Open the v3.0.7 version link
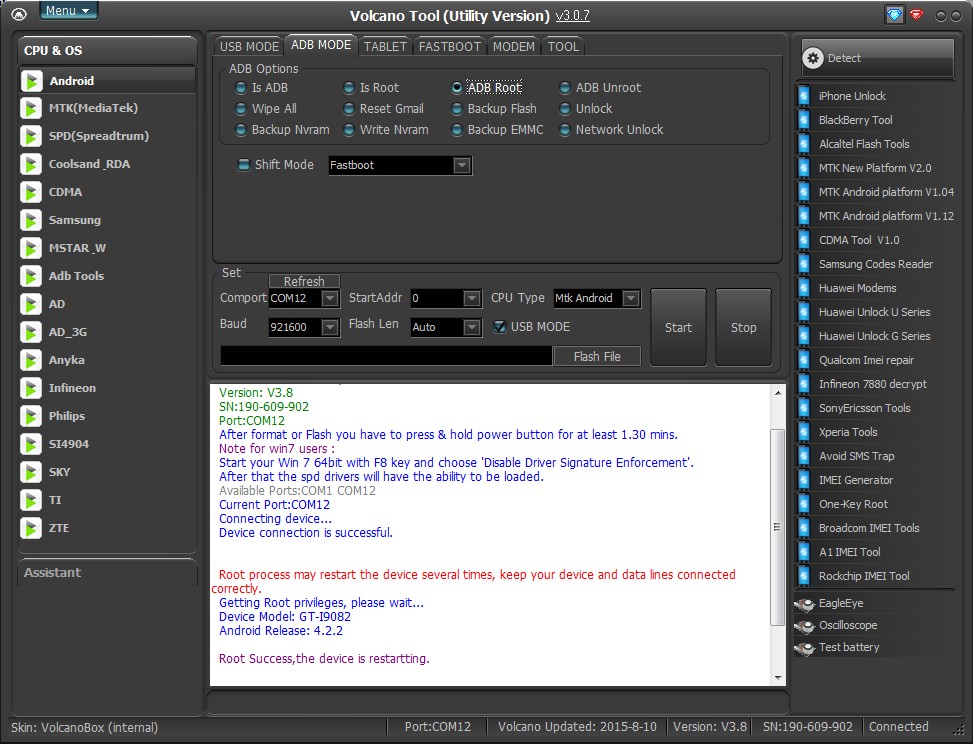 click(x=572, y=16)
